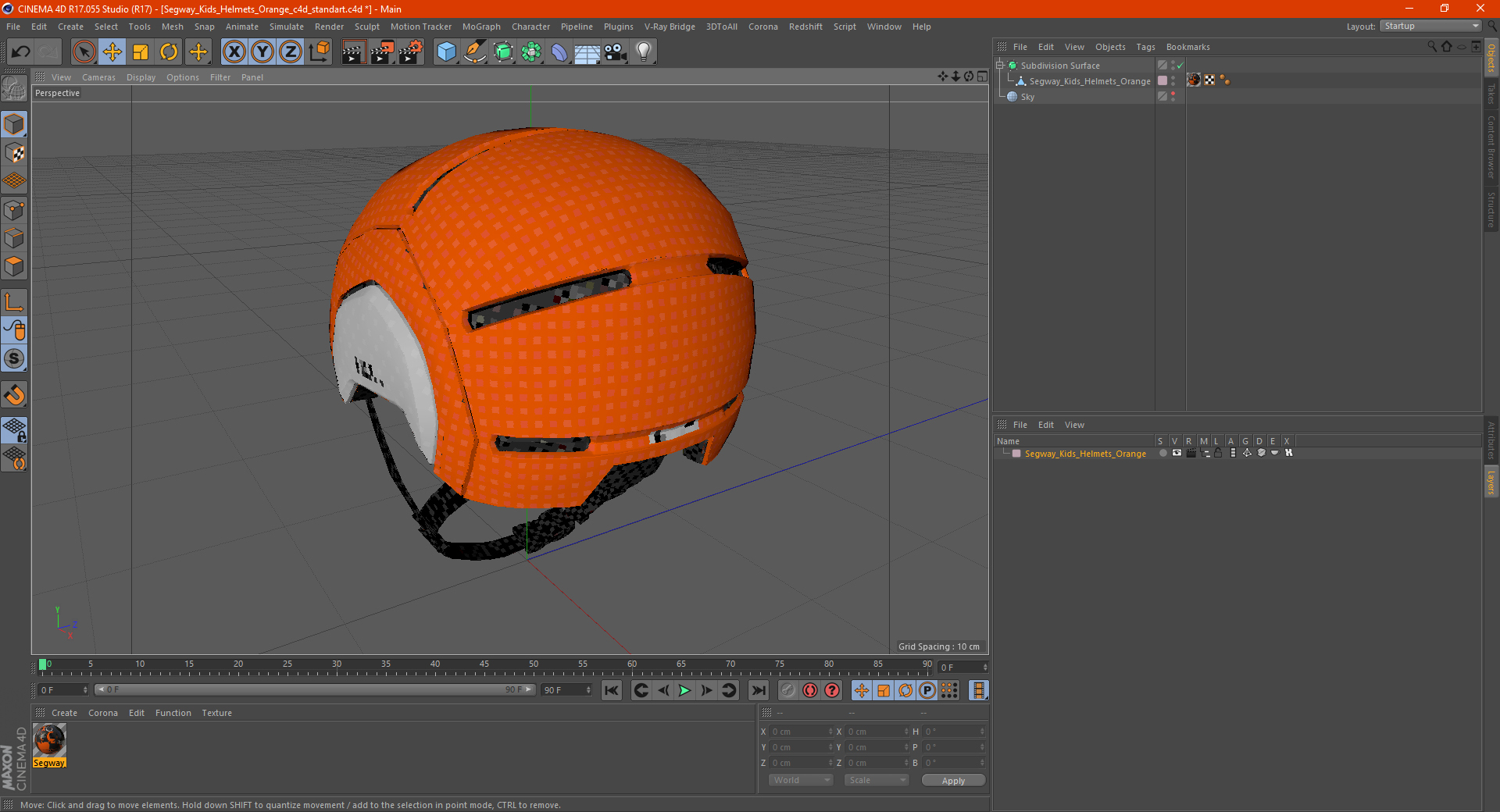Search objects with magnifier icon
This screenshot has width=1500, height=812.
[x=1432, y=47]
